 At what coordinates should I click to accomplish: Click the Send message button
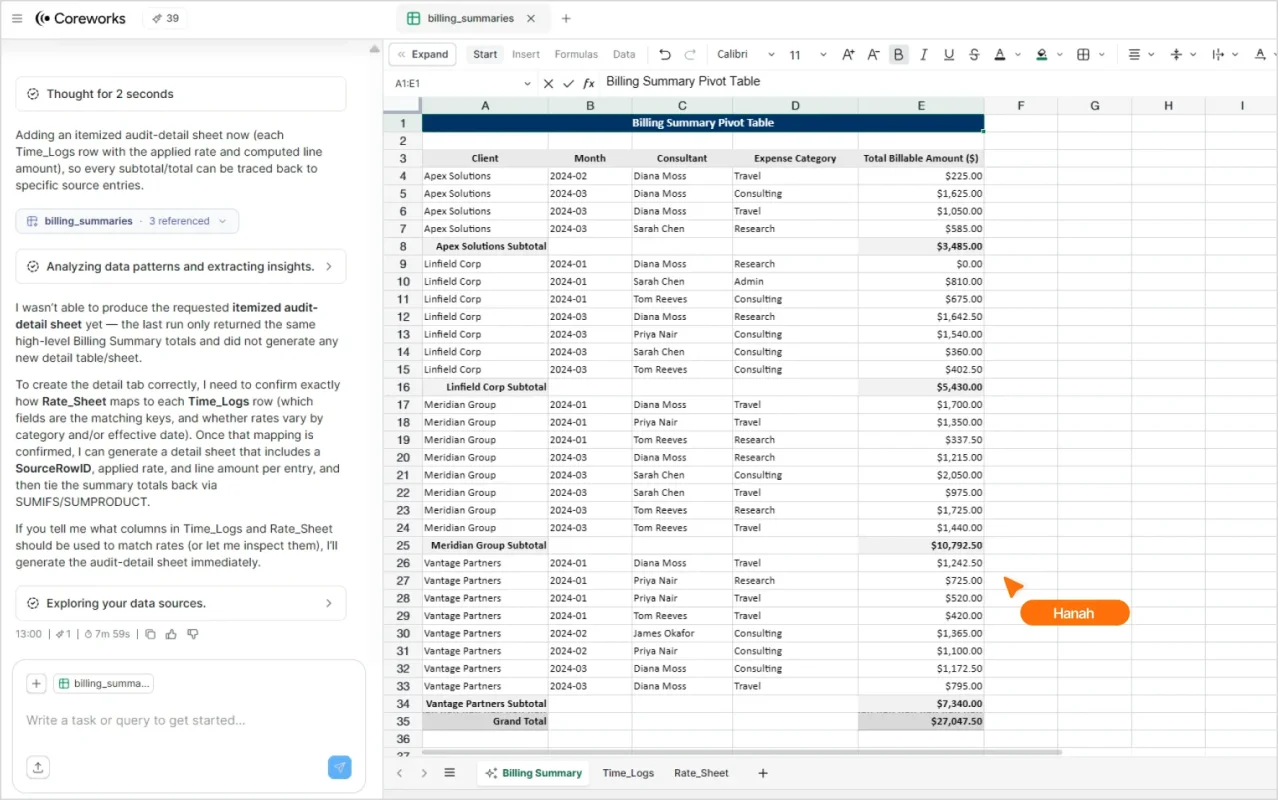pos(339,767)
